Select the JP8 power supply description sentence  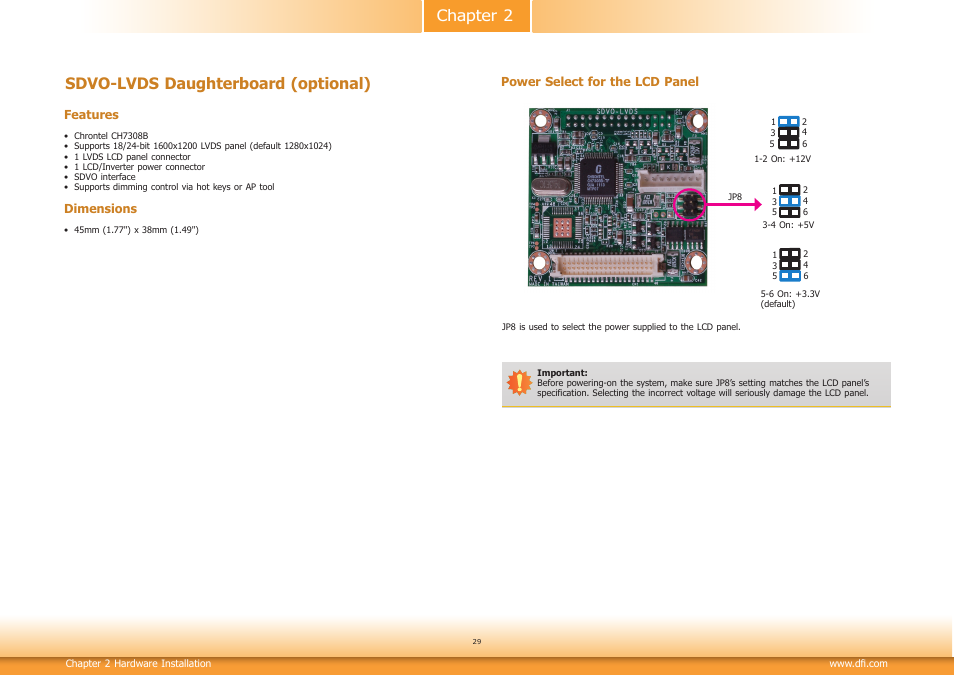click(621, 327)
